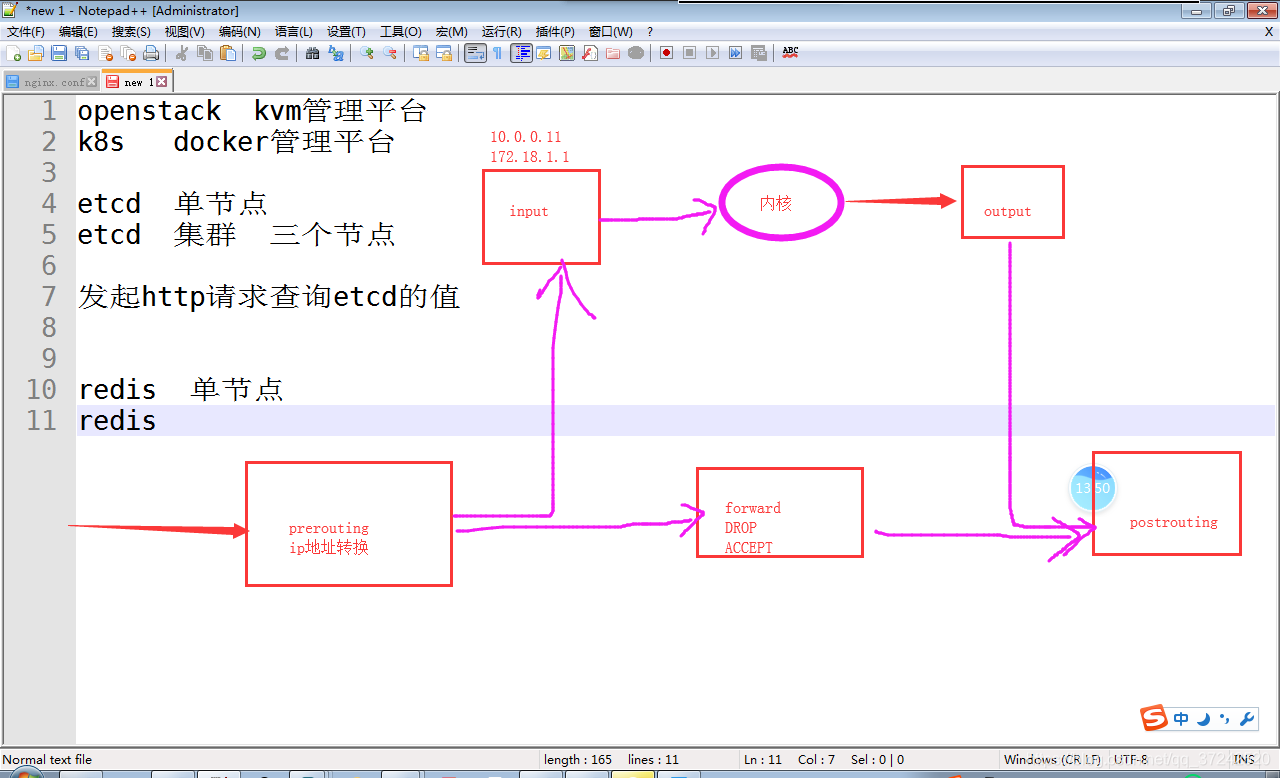The image size is (1280, 778).
Task: Toggle Sogou punctuation mode icon
Action: 1225,719
